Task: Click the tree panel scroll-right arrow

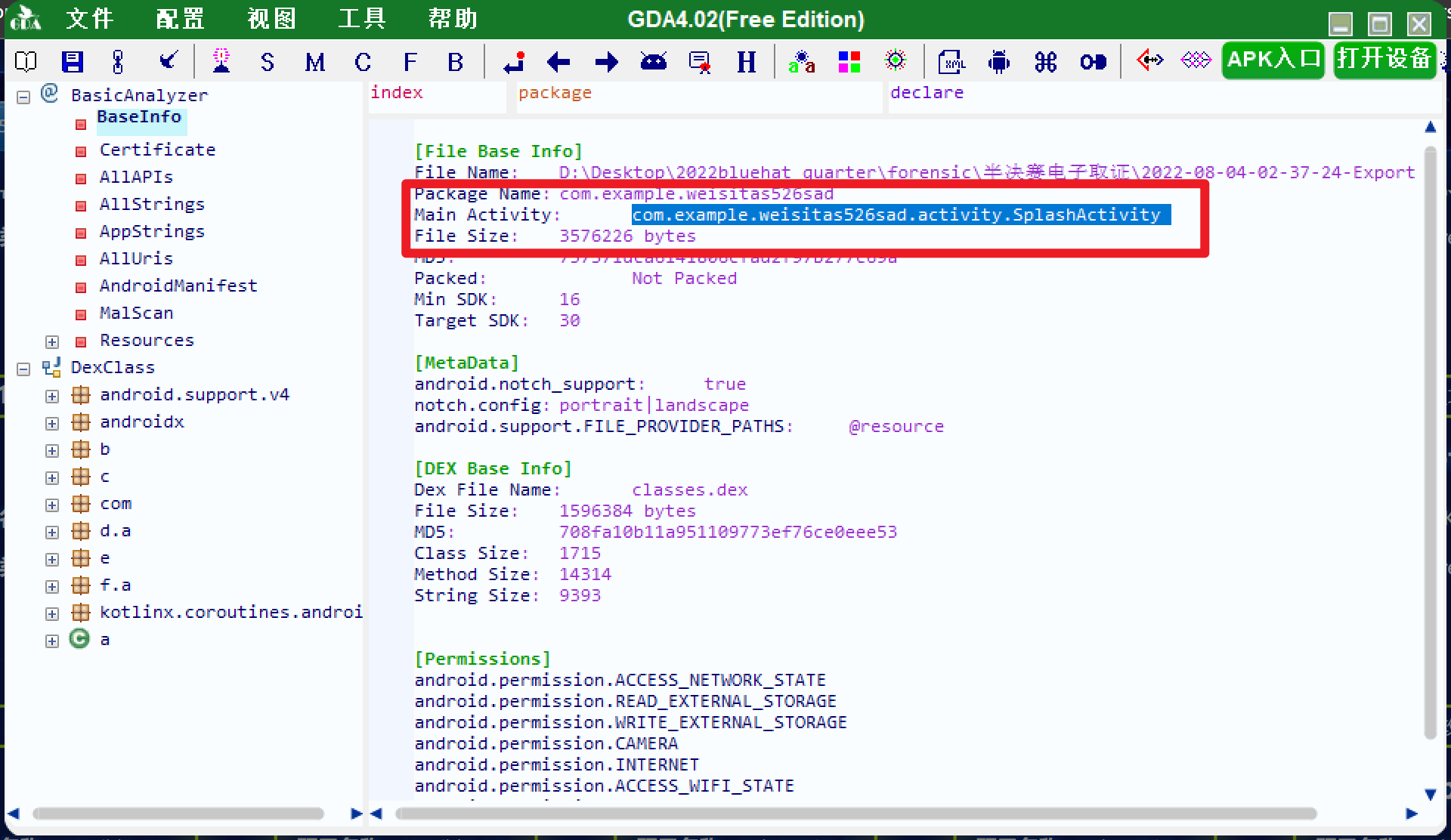Action: 356,814
